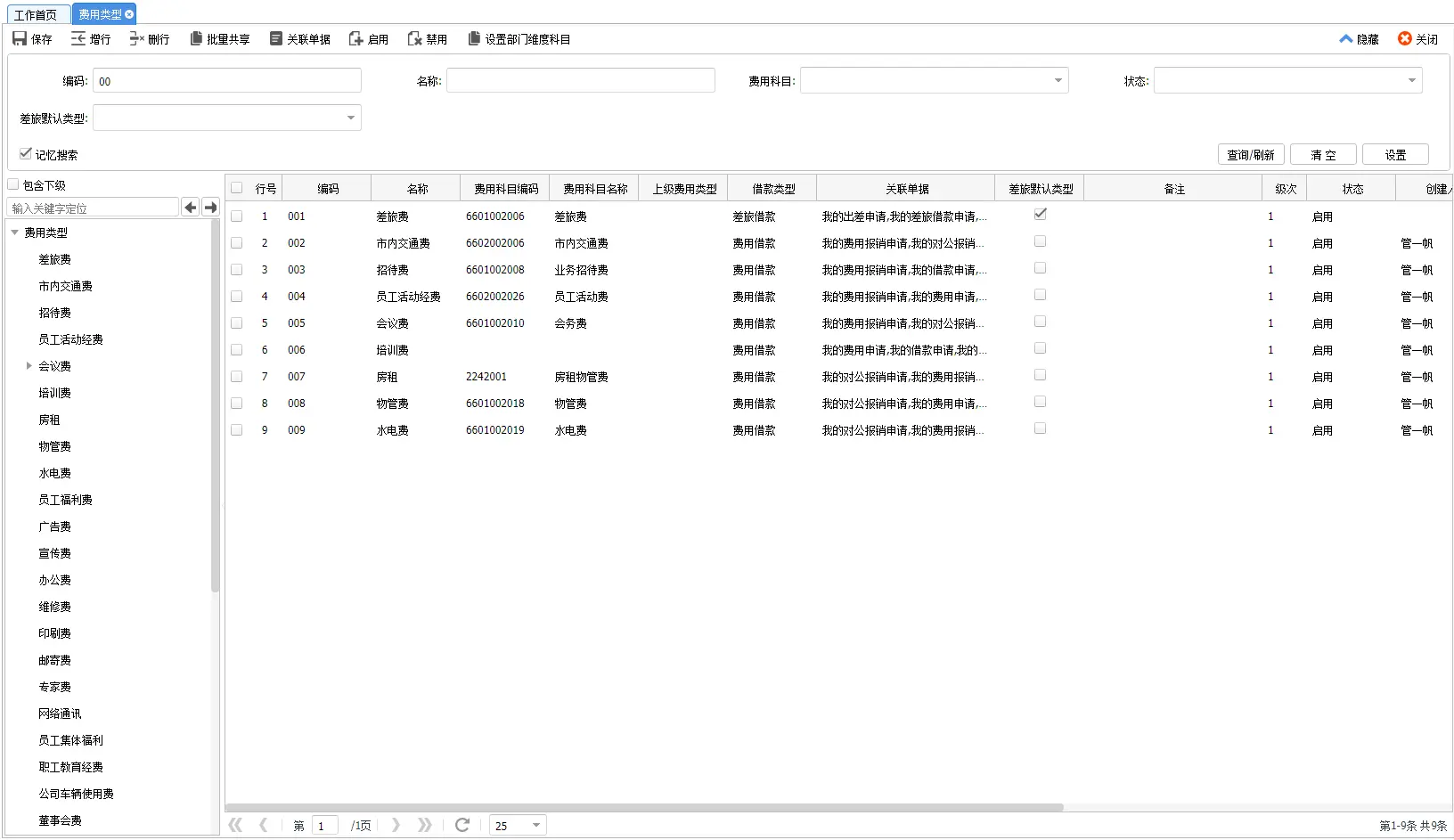Switch to the 工作首页 tab

click(x=36, y=14)
